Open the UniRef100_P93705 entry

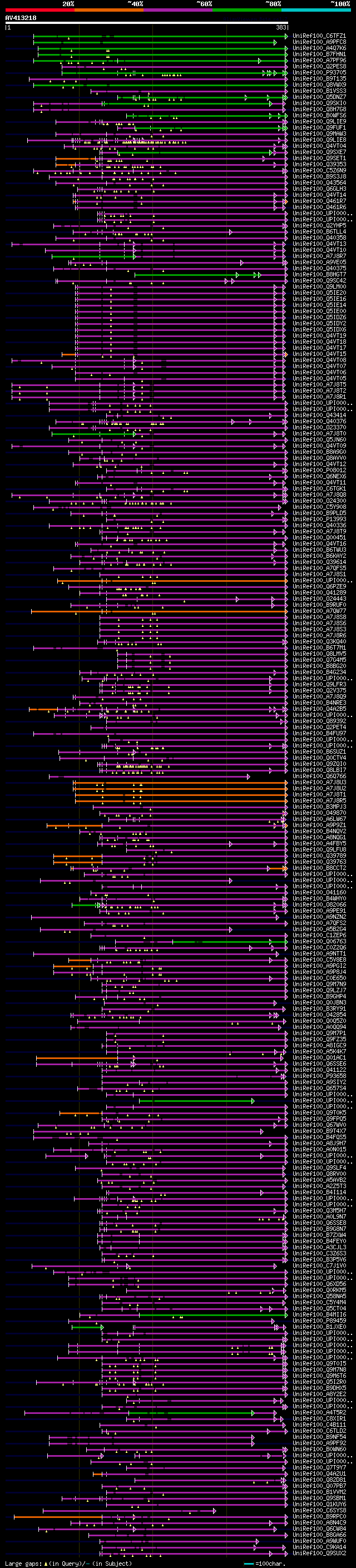tap(319, 72)
